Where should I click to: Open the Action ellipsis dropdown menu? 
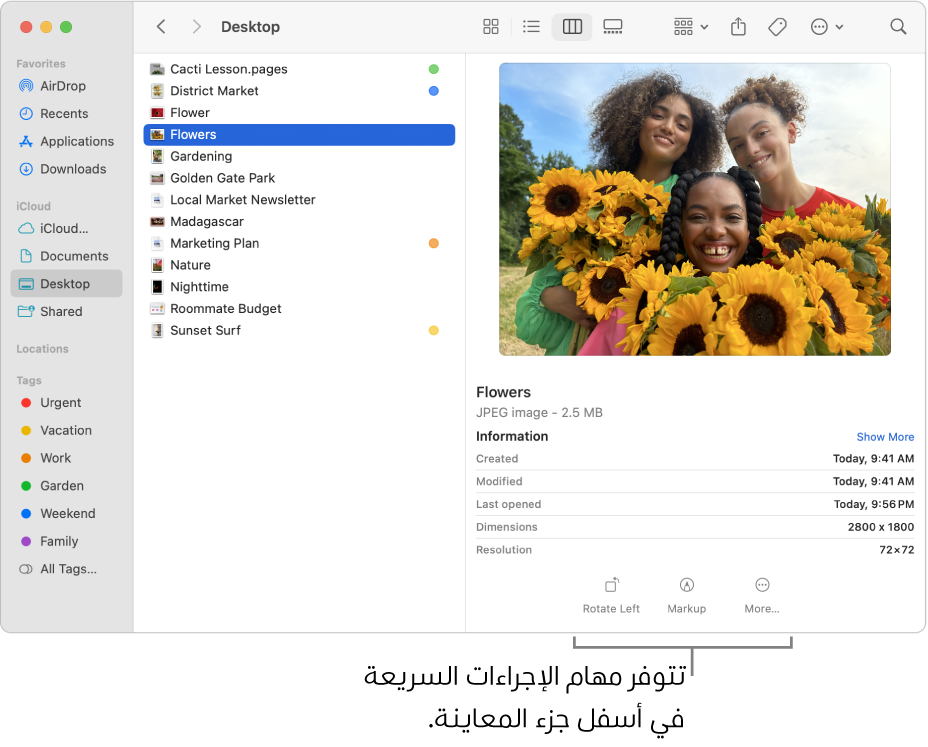[827, 27]
